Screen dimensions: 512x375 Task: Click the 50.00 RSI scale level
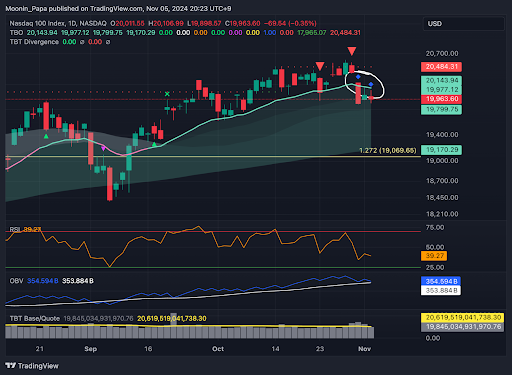tap(435, 247)
